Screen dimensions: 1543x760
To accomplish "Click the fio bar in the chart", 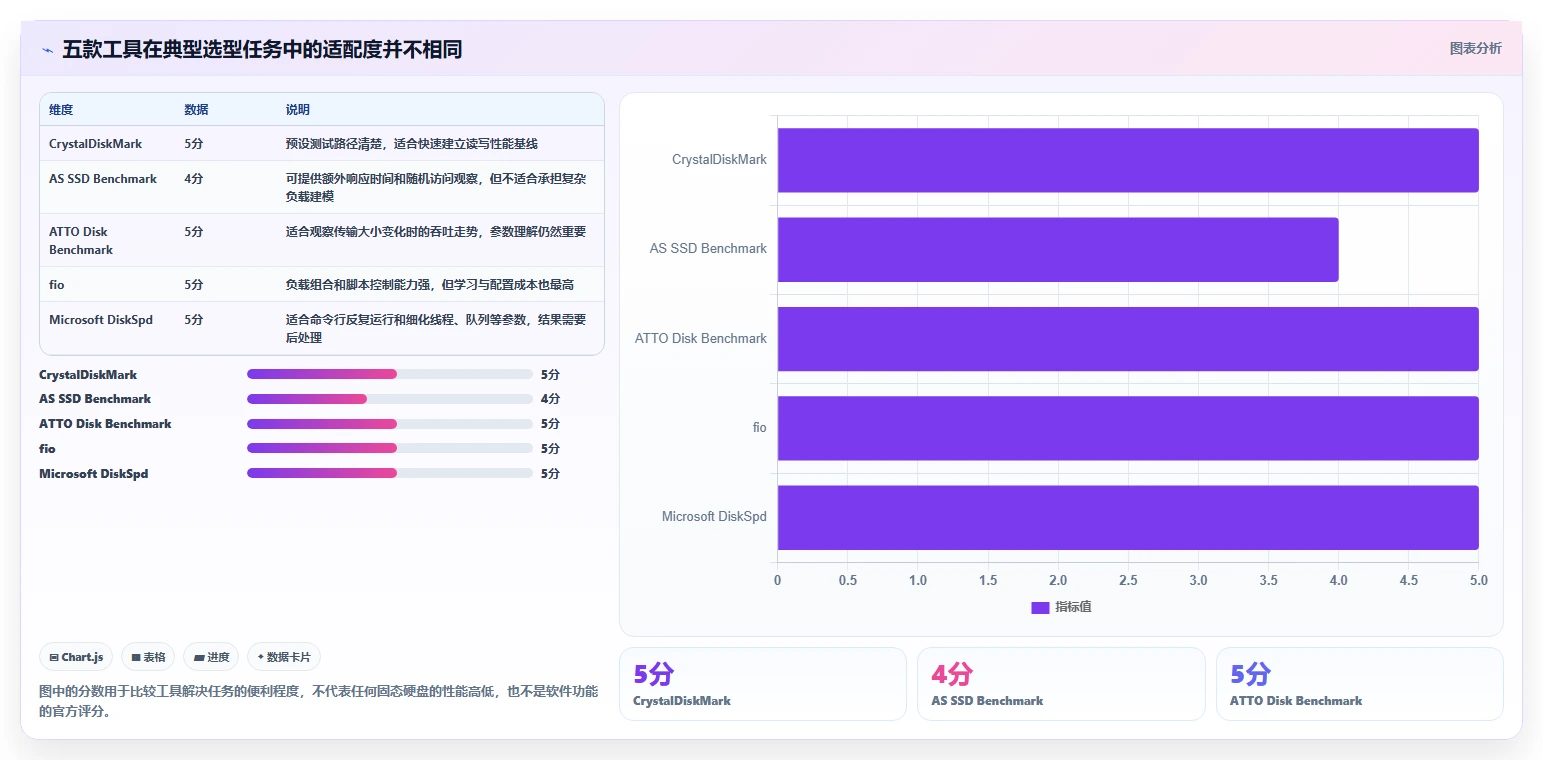I will [1128, 428].
